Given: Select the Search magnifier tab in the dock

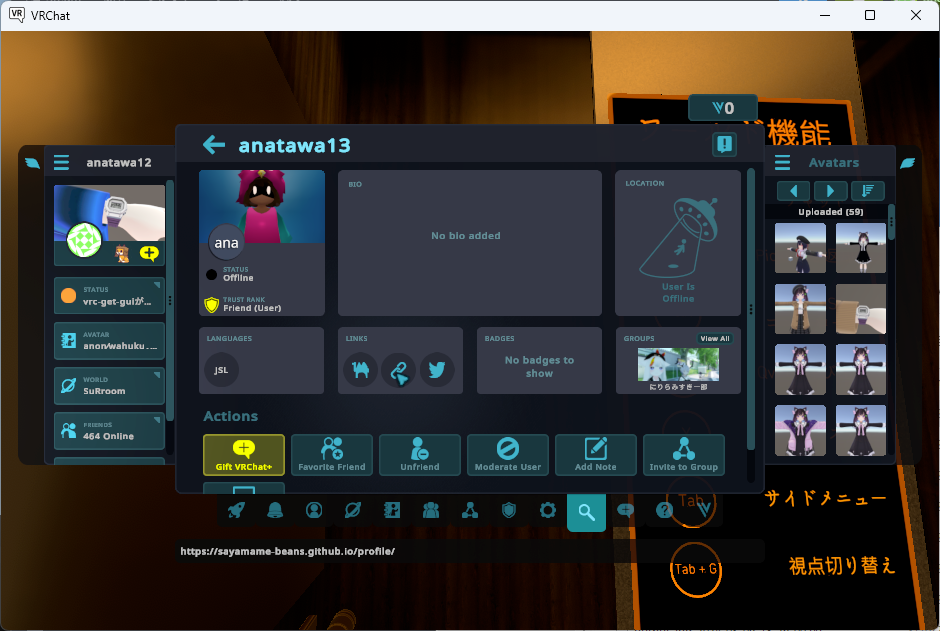Looking at the screenshot, I should [586, 512].
